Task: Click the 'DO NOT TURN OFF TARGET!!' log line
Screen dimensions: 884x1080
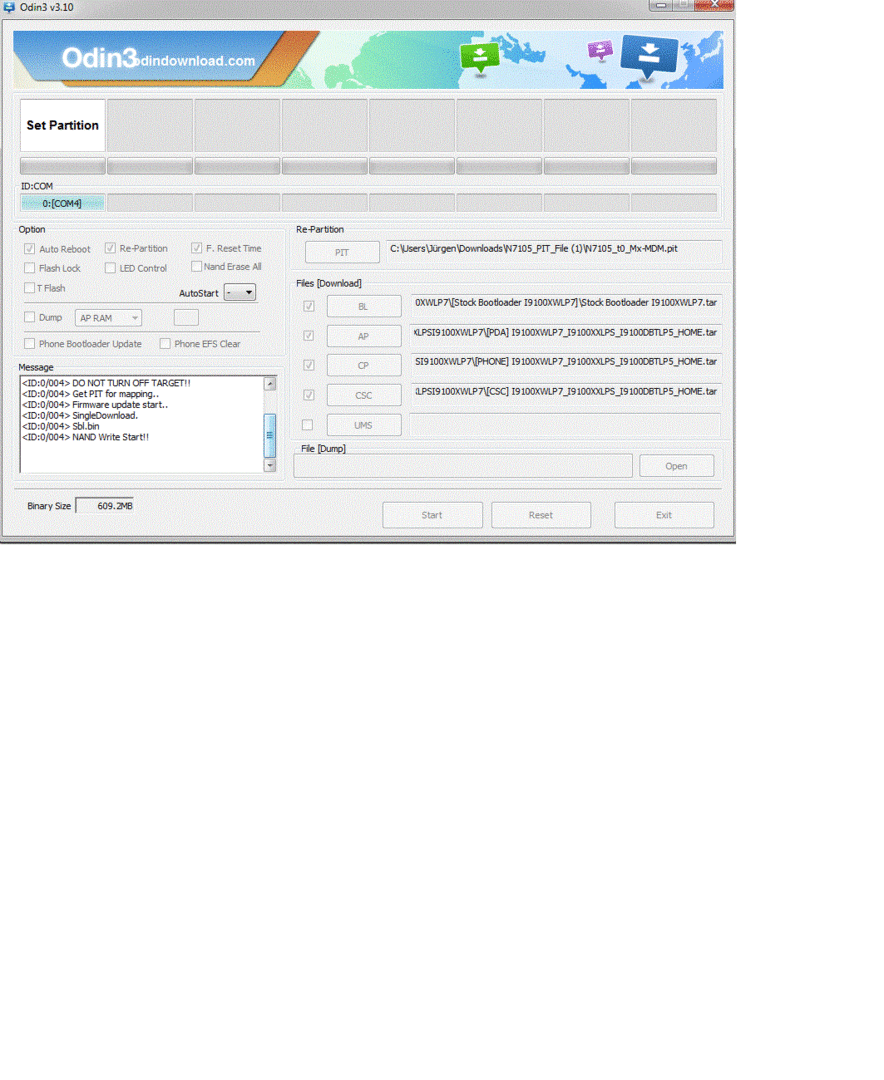Action: point(106,383)
